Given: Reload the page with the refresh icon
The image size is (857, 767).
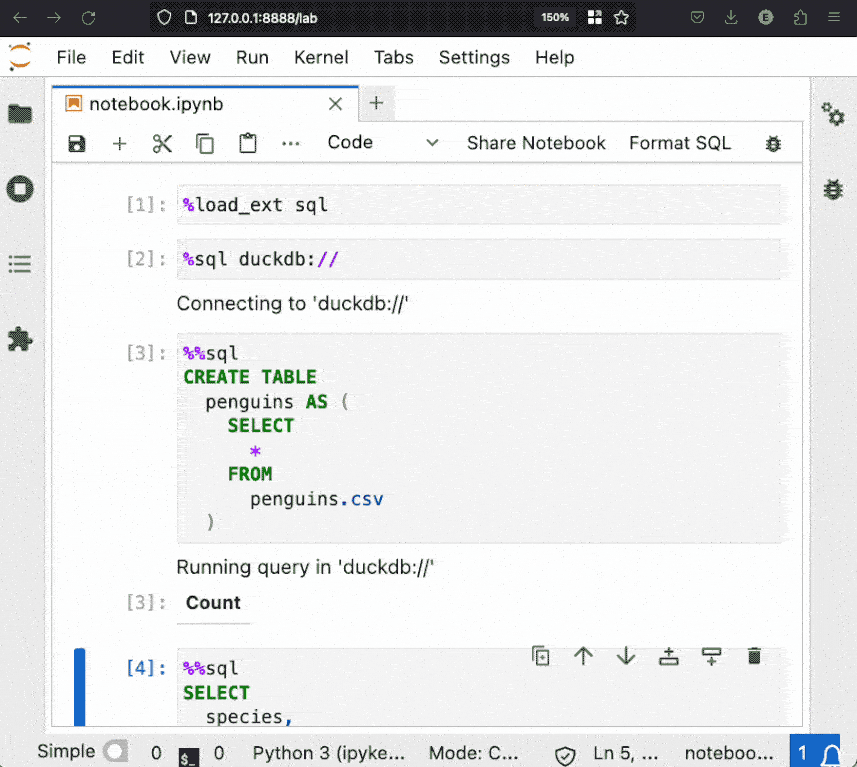Looking at the screenshot, I should pos(89,18).
